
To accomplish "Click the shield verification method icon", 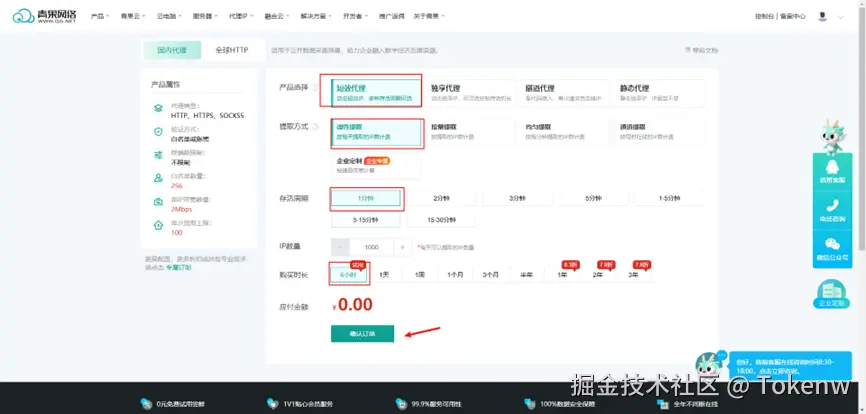I will click(159, 132).
